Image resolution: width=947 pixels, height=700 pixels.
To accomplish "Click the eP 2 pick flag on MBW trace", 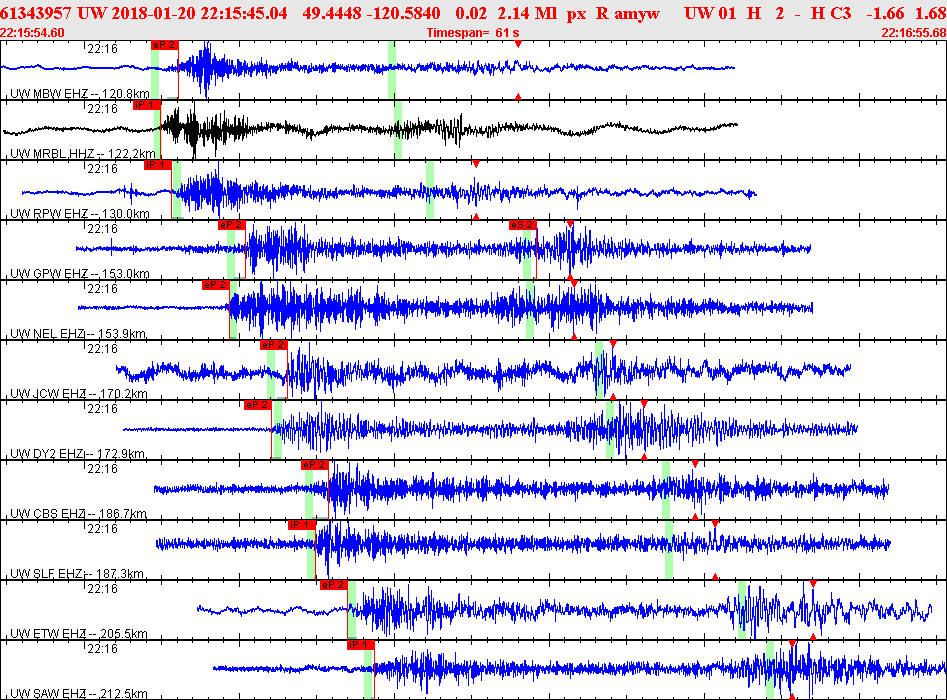I will point(164,45).
